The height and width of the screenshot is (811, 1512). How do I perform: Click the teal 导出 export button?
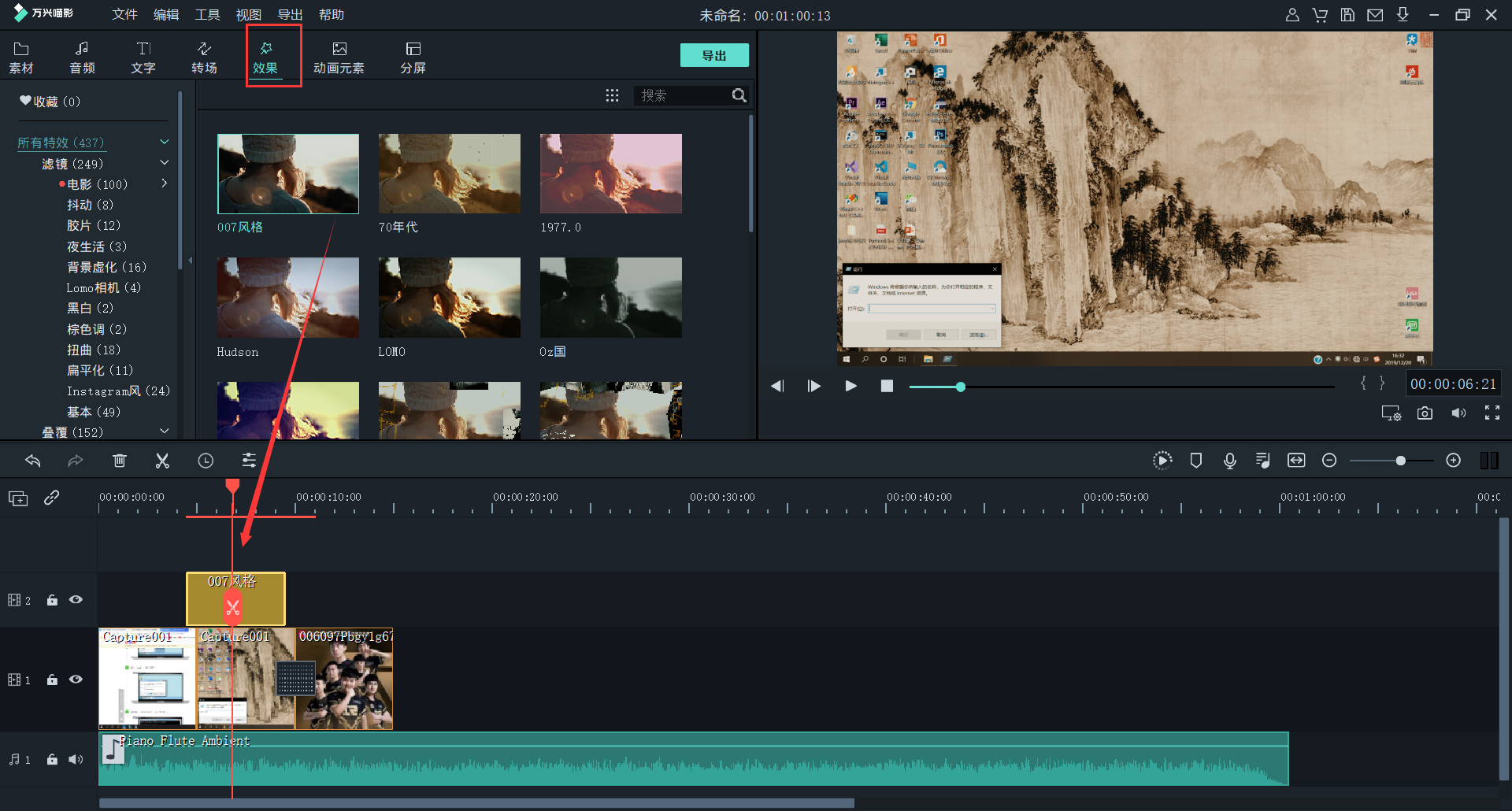click(713, 56)
